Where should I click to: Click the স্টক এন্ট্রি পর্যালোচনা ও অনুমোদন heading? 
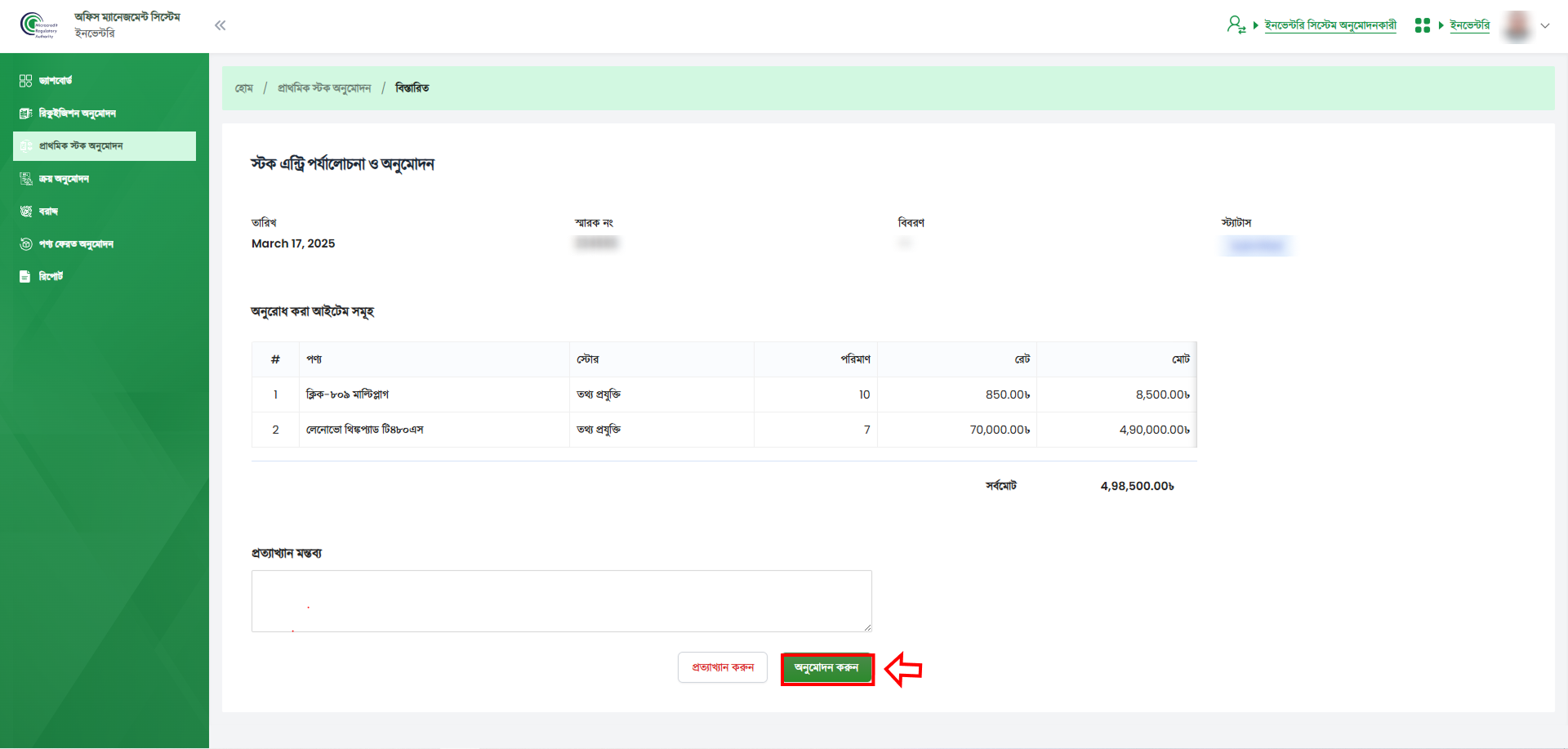(x=342, y=164)
